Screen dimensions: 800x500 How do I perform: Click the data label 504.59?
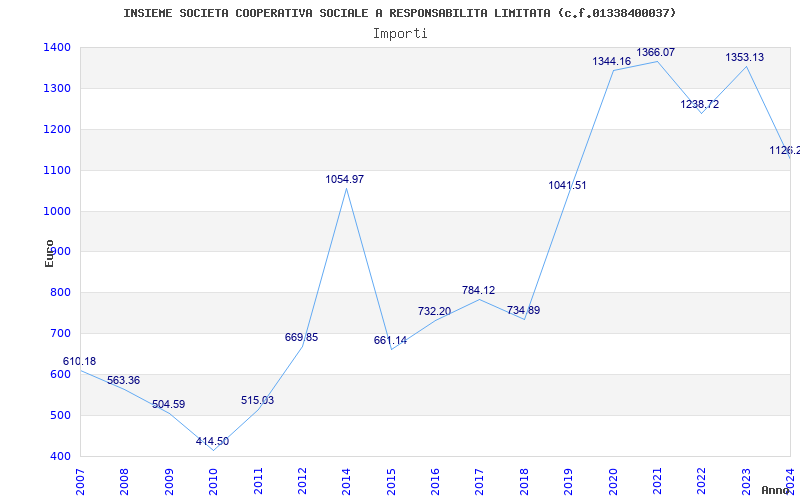click(x=168, y=405)
